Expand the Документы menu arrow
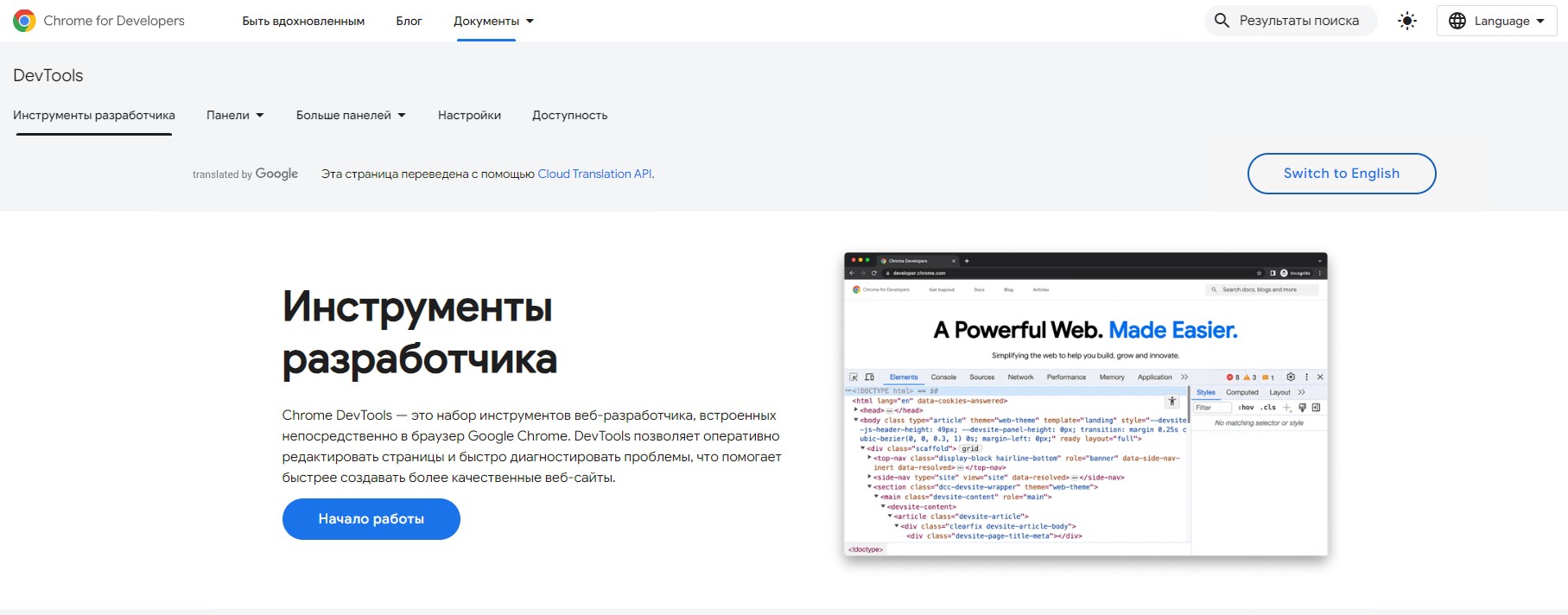Viewport: 1568px width, 615px height. [x=530, y=21]
